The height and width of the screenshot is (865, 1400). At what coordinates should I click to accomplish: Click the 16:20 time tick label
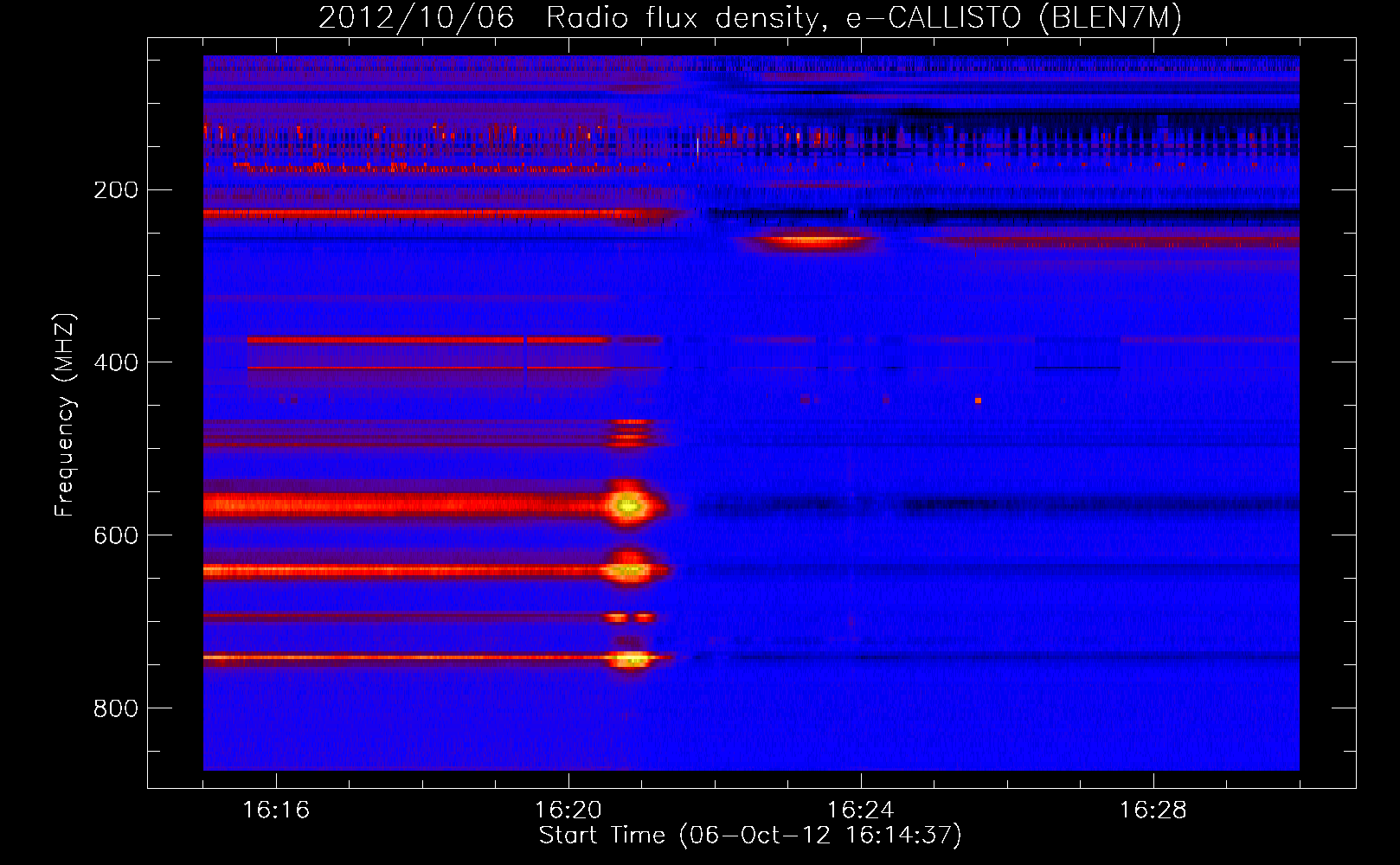[568, 811]
